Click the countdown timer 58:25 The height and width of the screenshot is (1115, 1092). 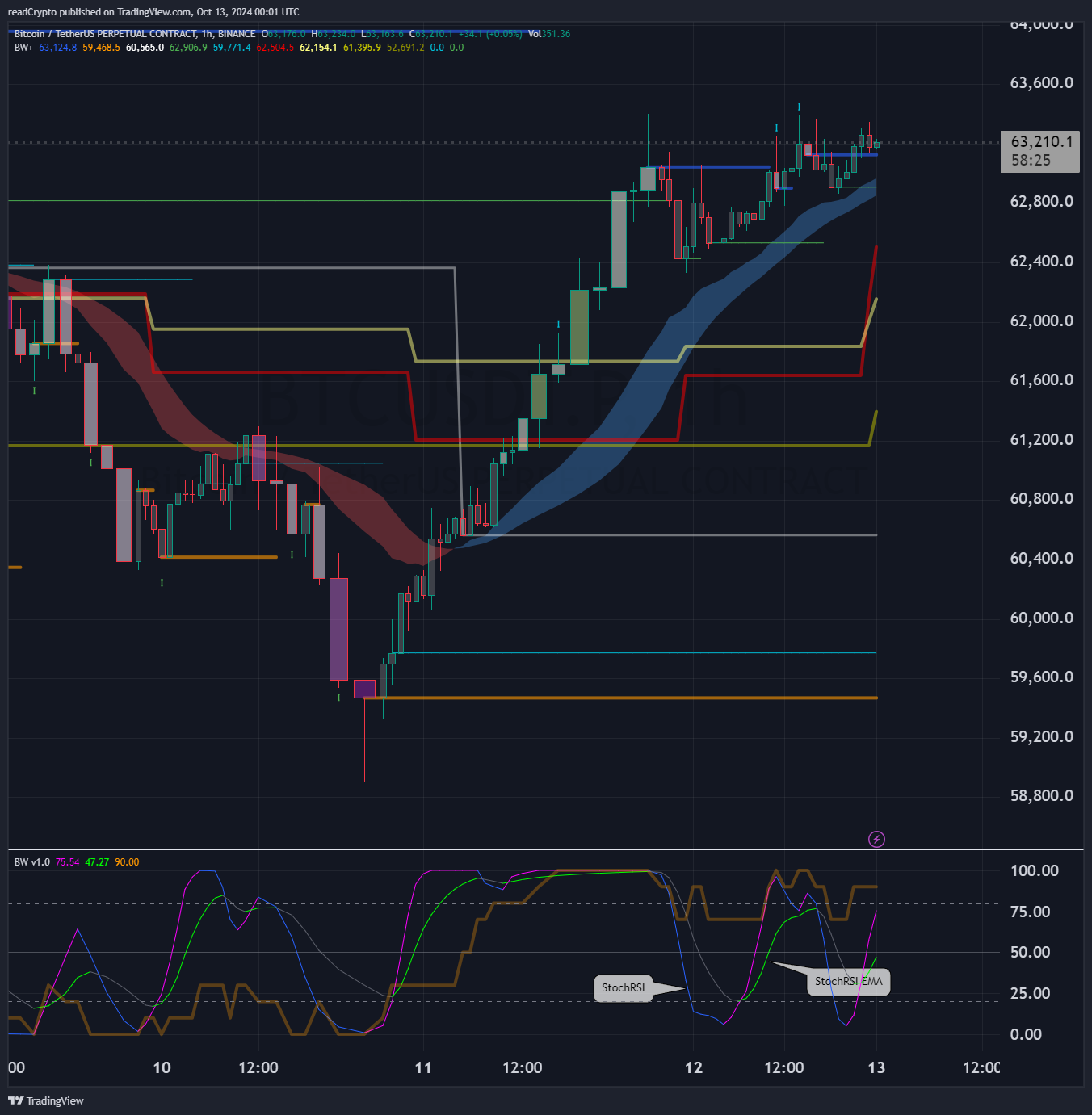tap(1031, 161)
